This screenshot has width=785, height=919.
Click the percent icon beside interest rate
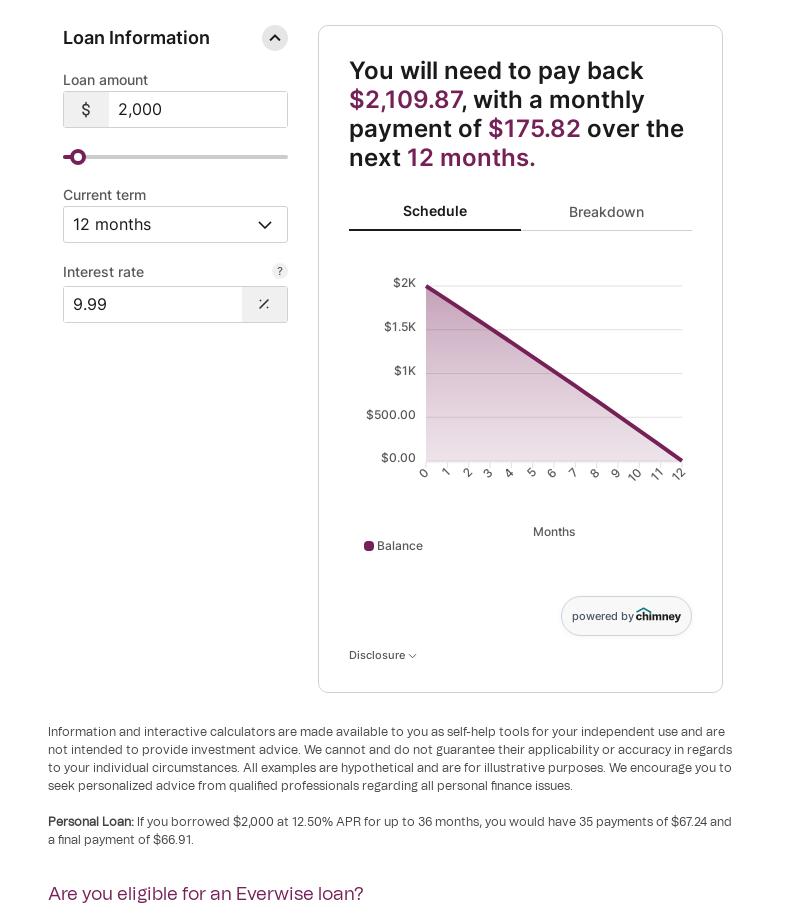[x=264, y=304]
